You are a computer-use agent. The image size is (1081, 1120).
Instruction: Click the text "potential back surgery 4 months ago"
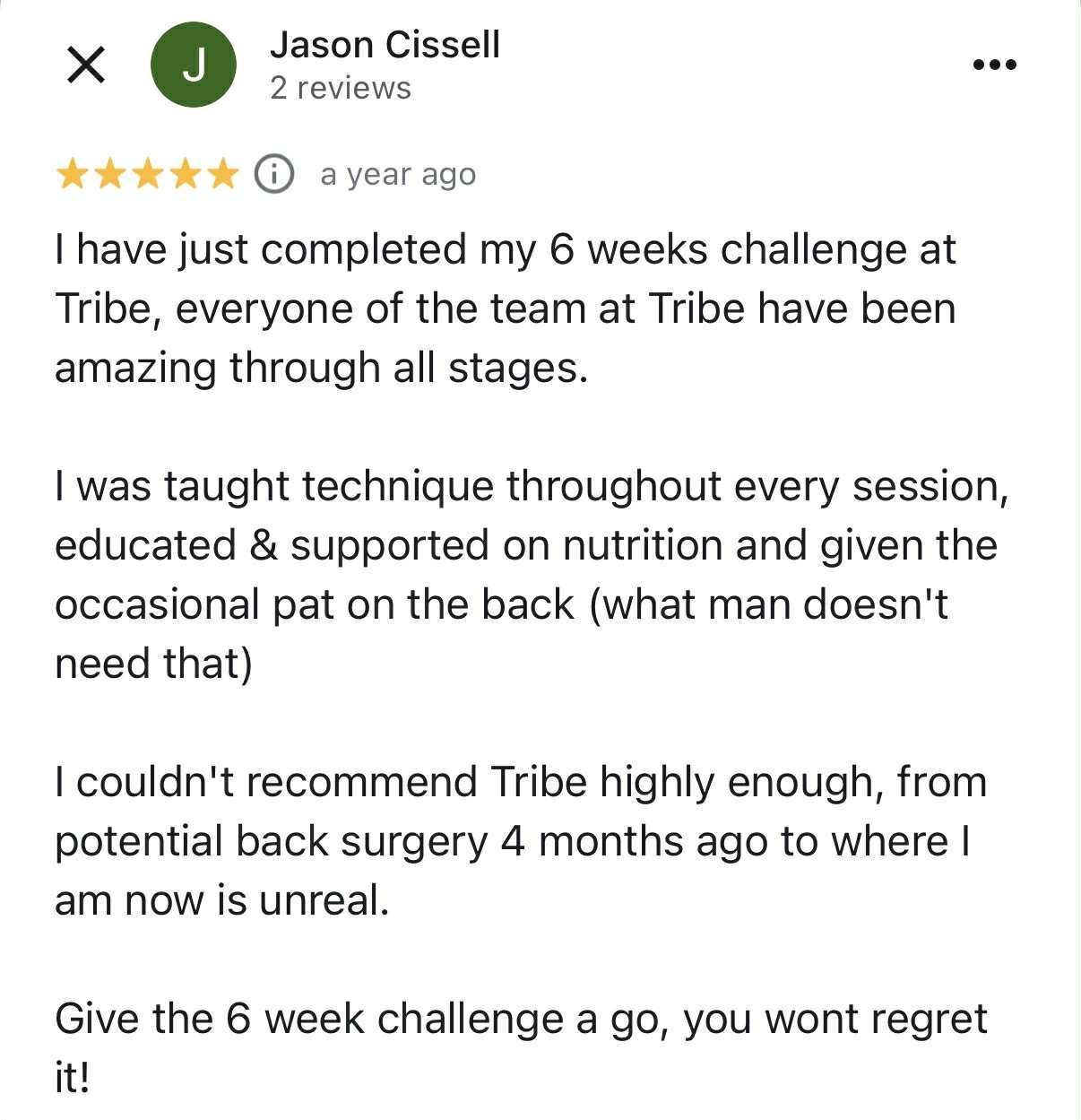pyautogui.click(x=413, y=841)
